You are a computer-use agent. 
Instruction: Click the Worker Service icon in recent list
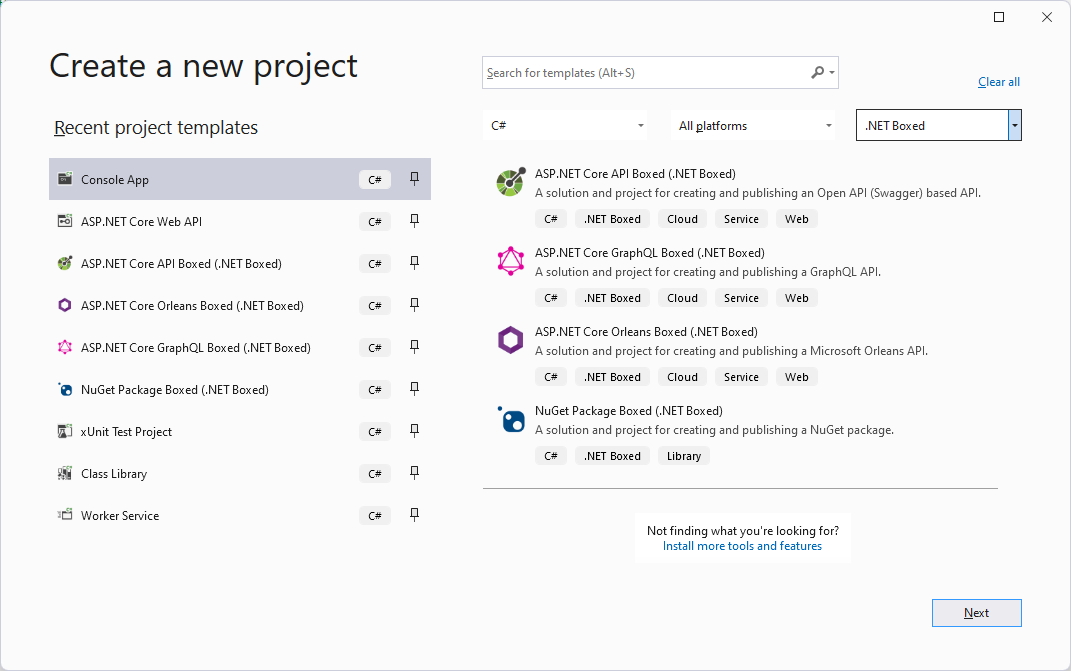(x=65, y=516)
